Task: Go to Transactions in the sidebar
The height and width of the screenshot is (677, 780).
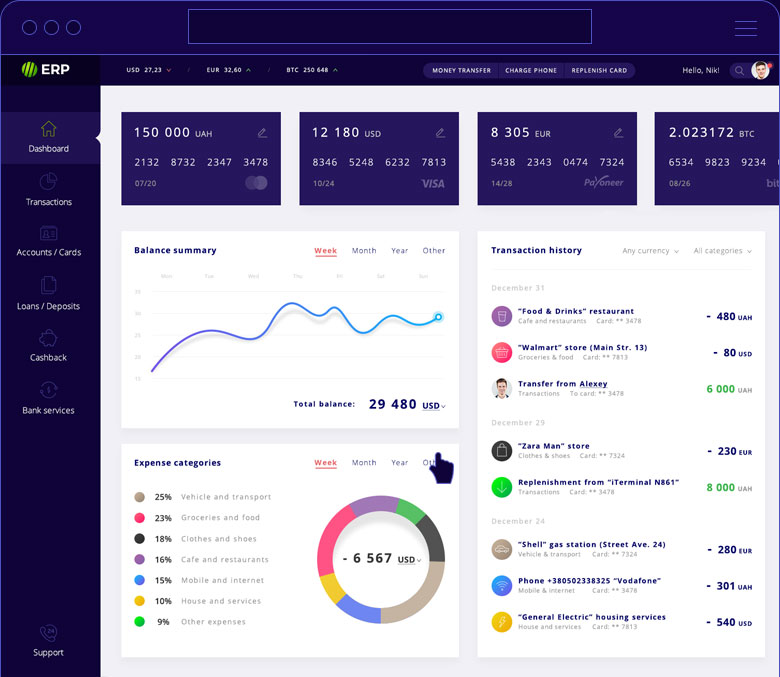Action: pyautogui.click(x=48, y=182)
